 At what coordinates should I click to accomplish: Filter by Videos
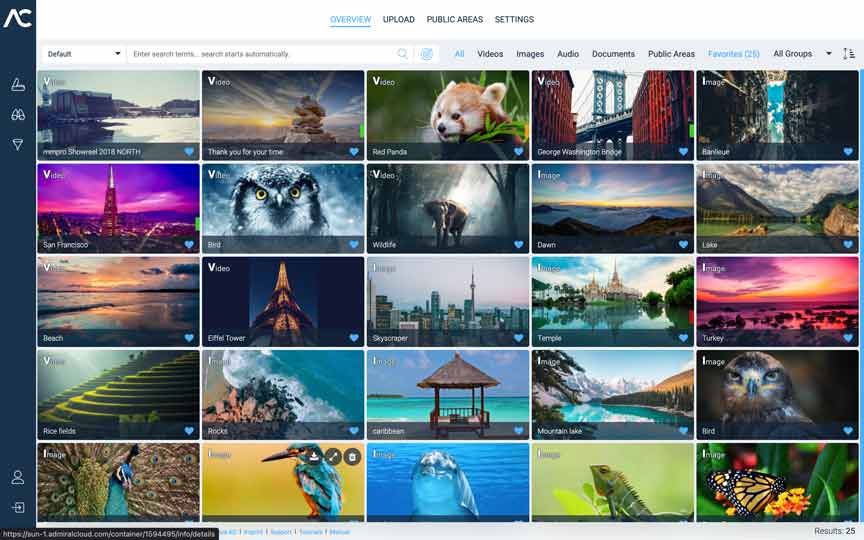tap(490, 54)
